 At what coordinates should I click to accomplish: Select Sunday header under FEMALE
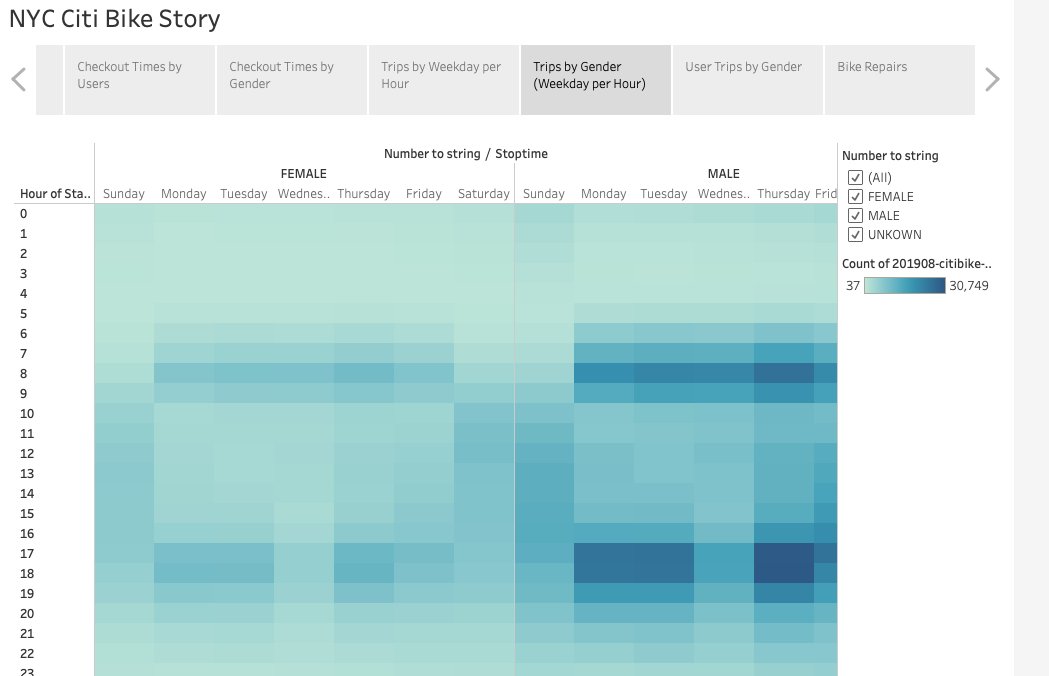(x=124, y=194)
